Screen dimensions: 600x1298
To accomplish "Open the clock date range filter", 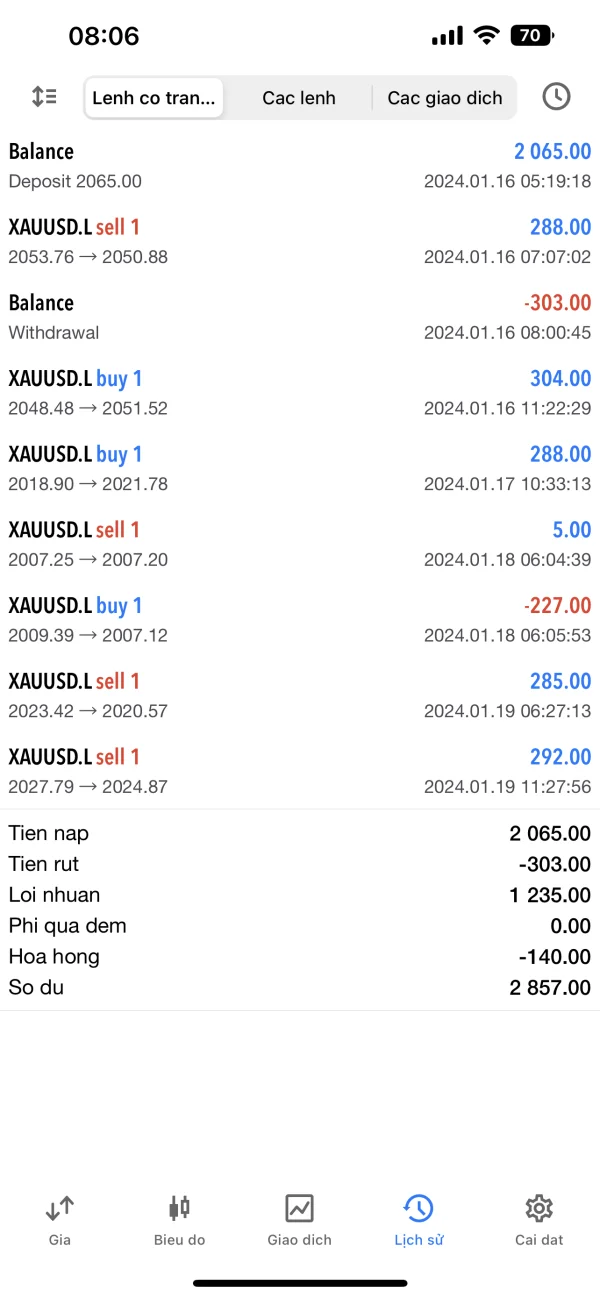I will [556, 97].
